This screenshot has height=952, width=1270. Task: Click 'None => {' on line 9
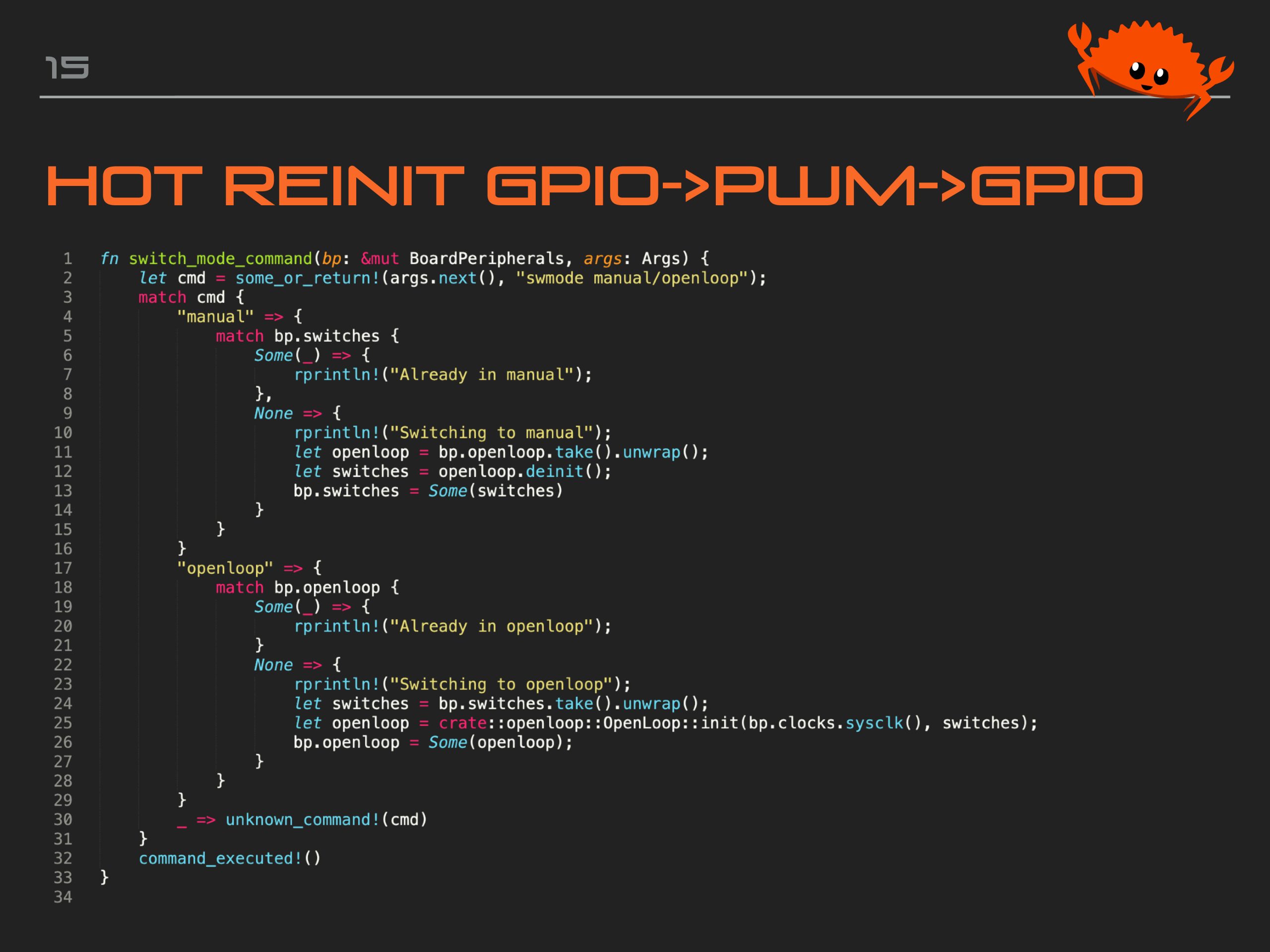297,413
